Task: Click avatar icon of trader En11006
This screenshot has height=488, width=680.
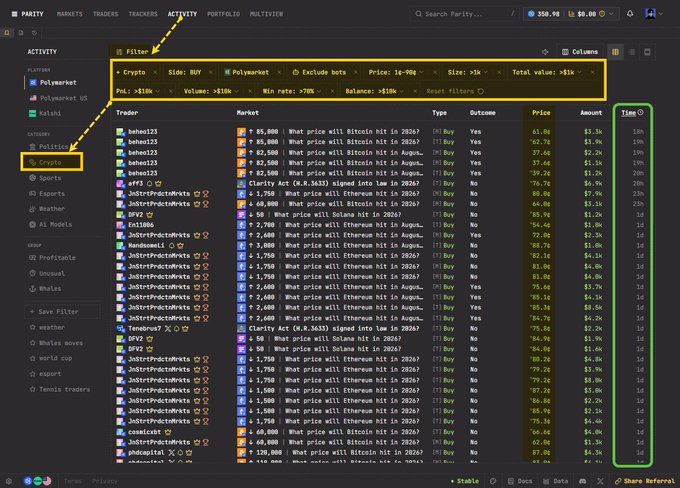Action: click(x=120, y=225)
